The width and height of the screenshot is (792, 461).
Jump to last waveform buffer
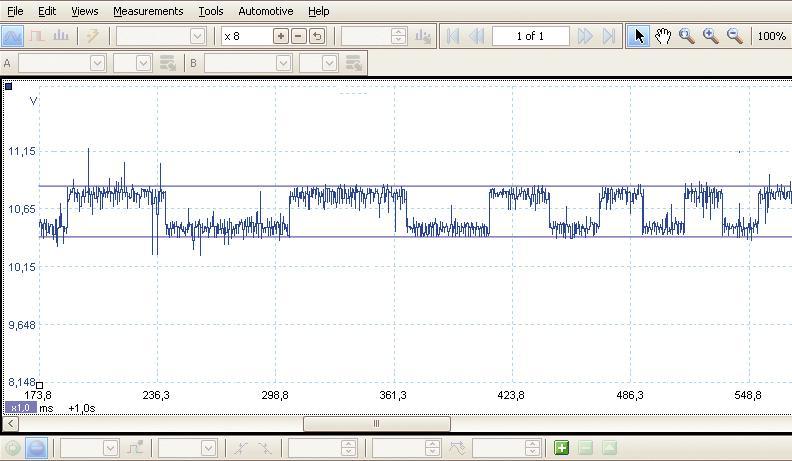[609, 36]
